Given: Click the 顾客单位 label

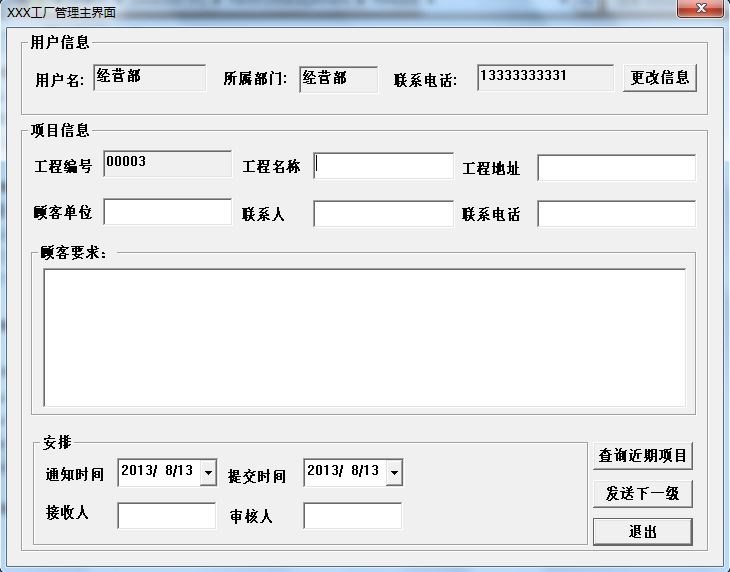Looking at the screenshot, I should [63, 213].
